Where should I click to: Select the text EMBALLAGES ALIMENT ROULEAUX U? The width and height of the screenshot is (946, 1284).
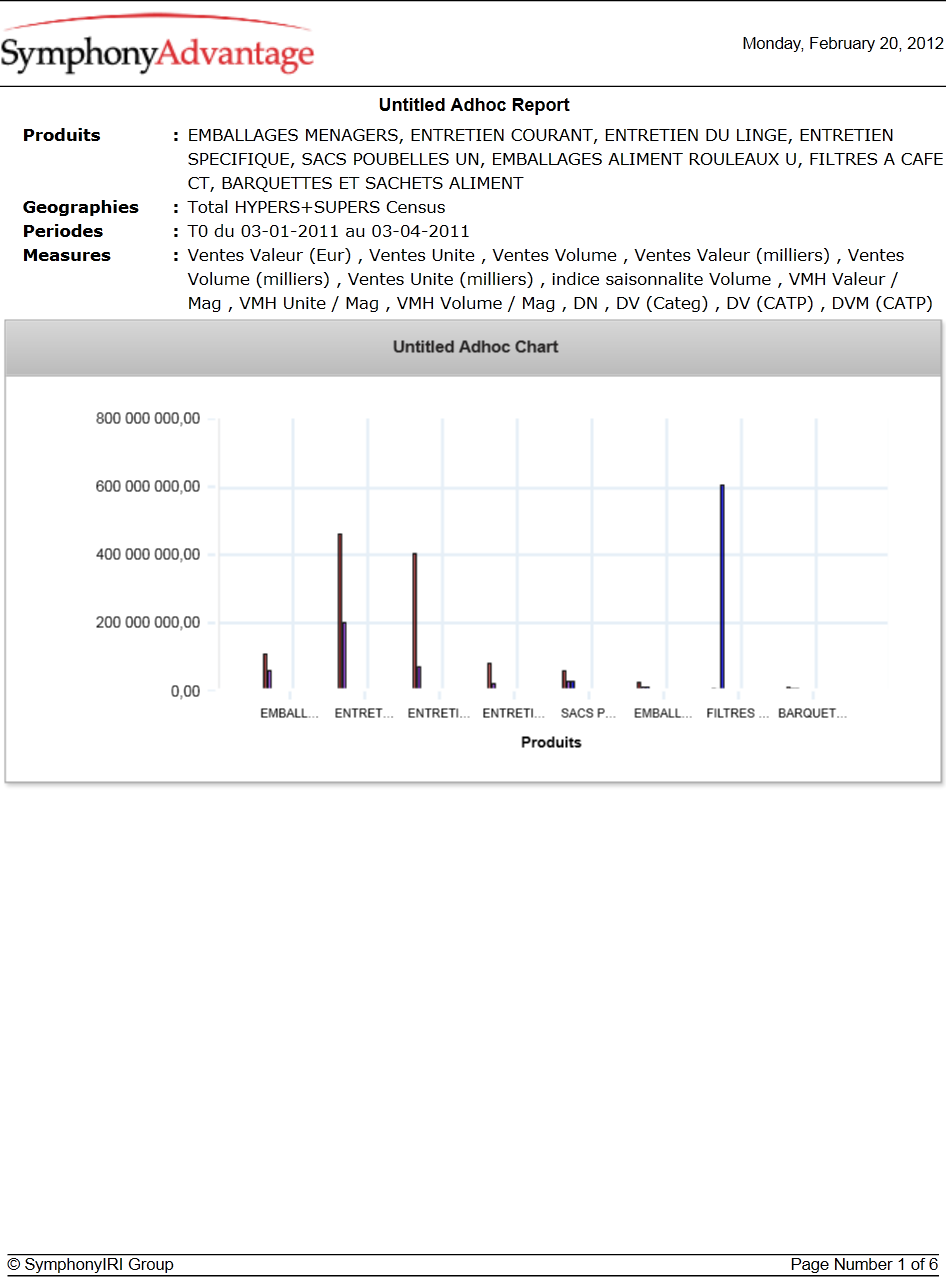pos(646,159)
